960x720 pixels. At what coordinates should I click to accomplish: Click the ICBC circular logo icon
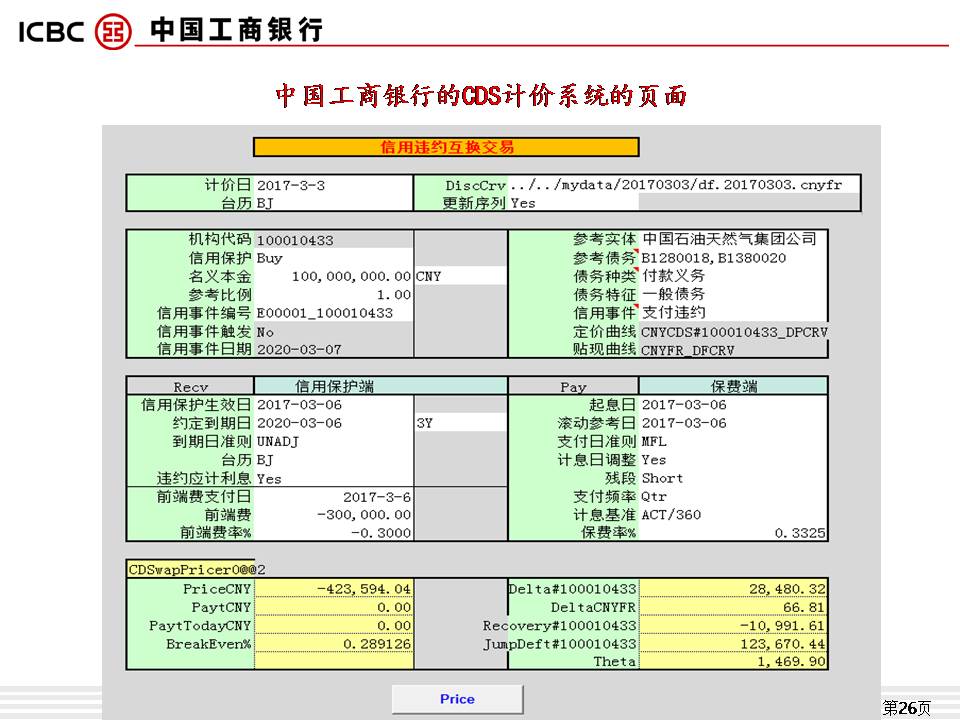(x=112, y=30)
